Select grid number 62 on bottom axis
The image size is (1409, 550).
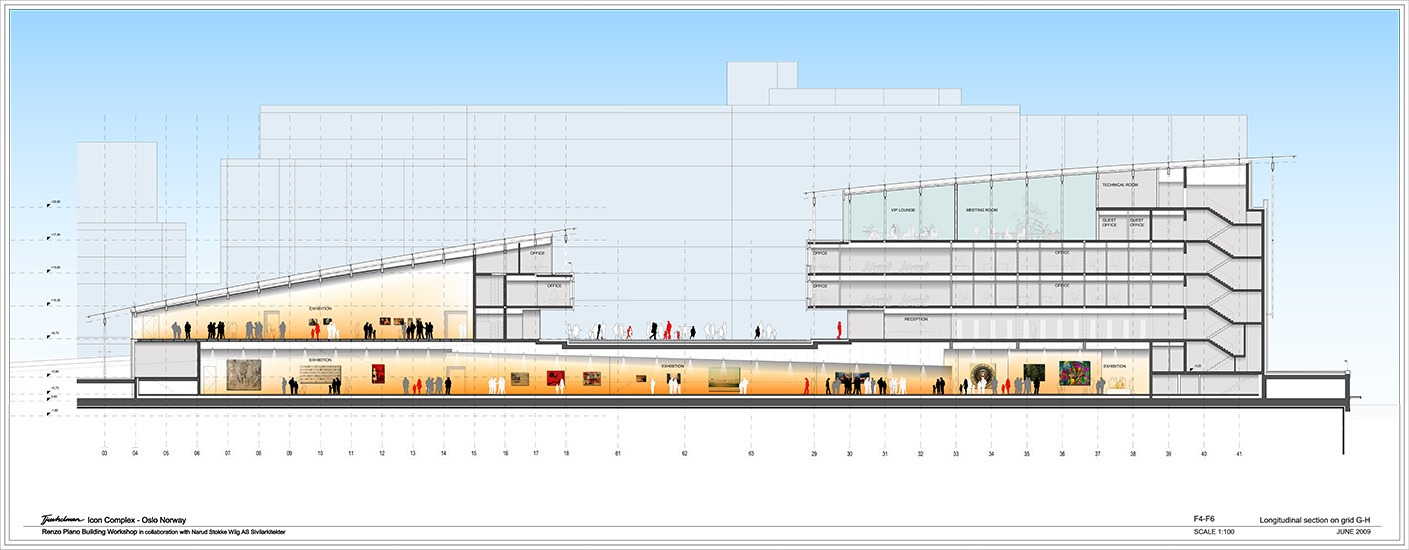pyautogui.click(x=684, y=454)
